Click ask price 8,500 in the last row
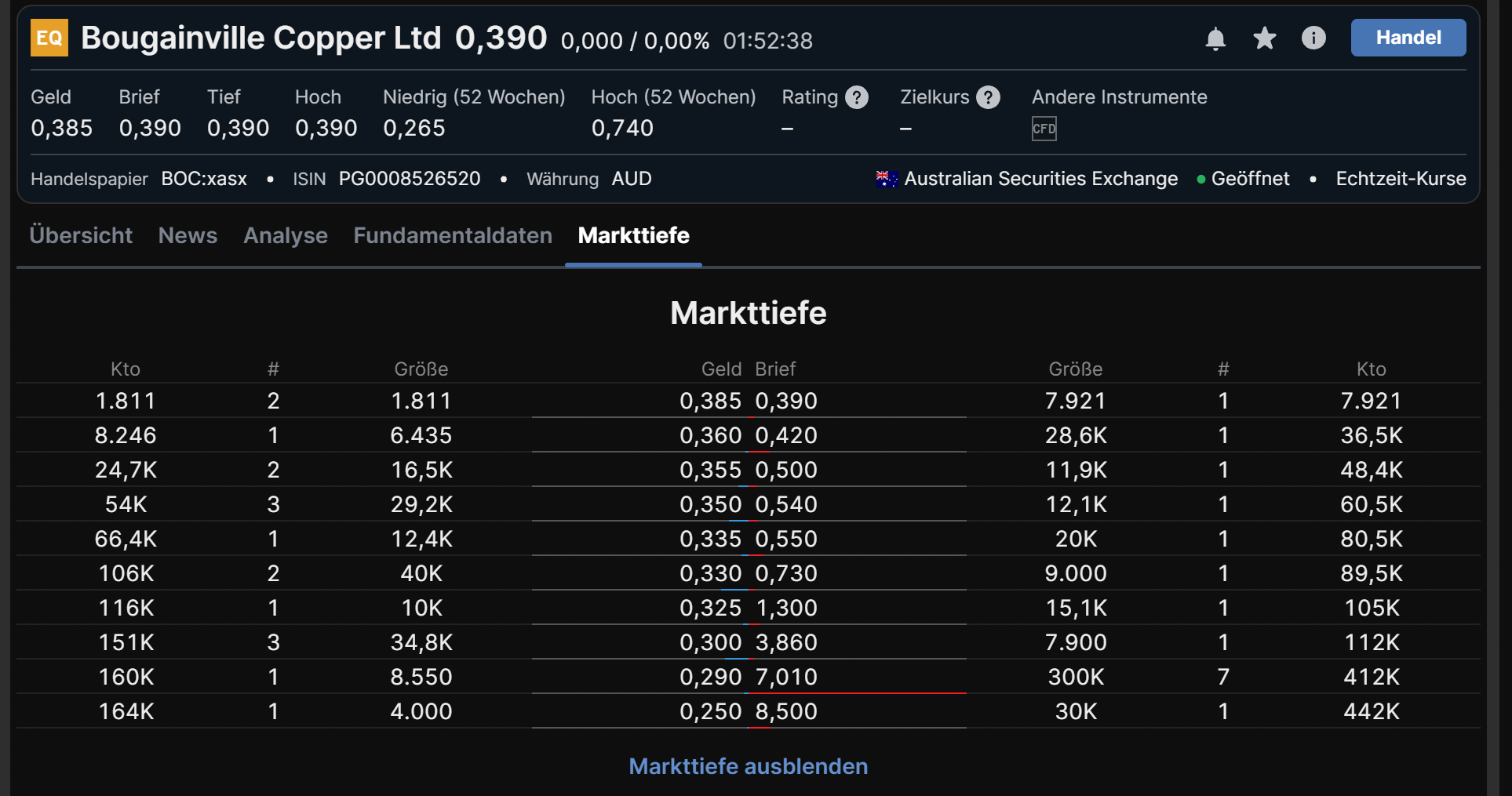The image size is (1512, 796). click(786, 711)
